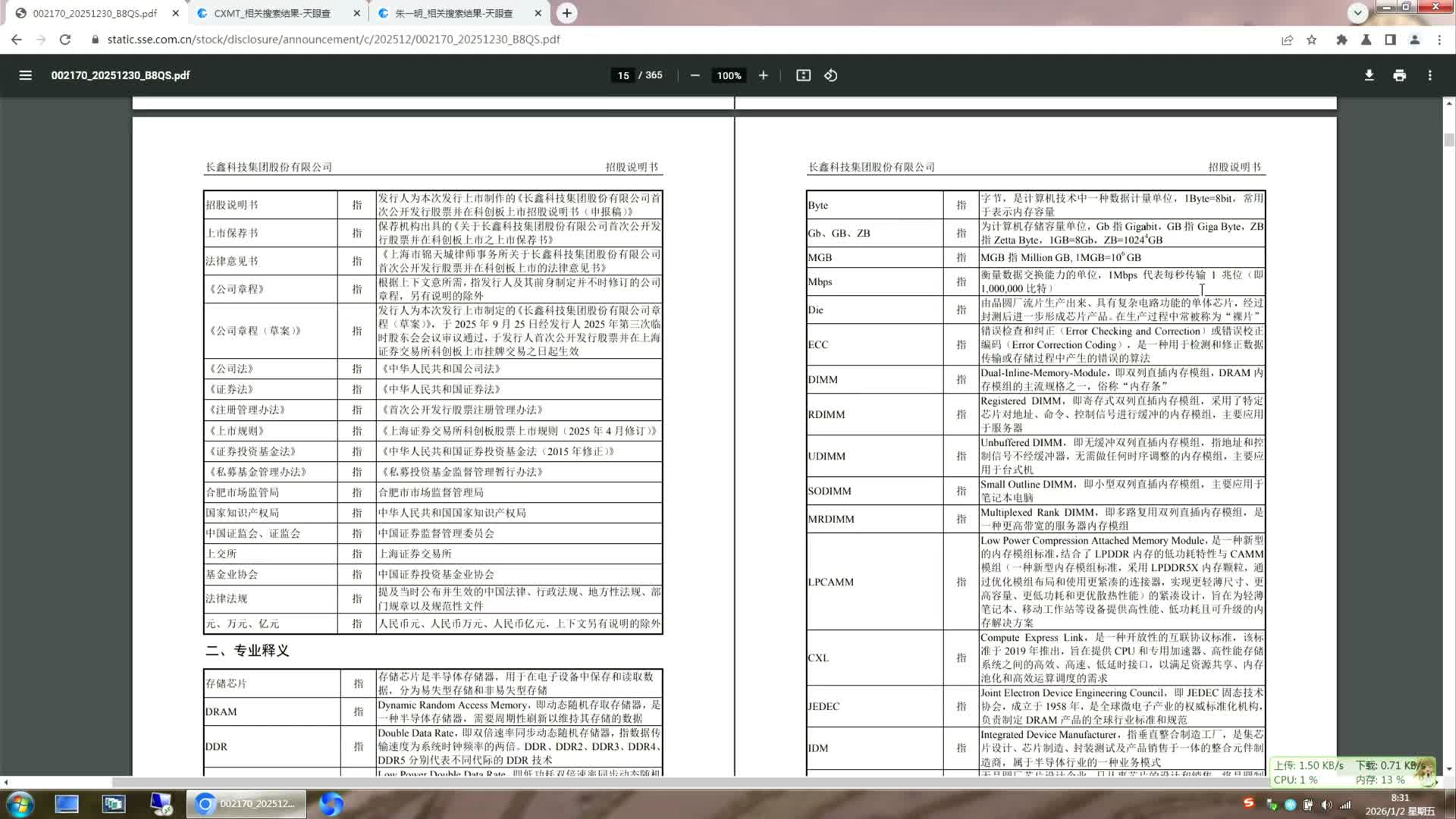Toggle the browser side panel

[1390, 39]
